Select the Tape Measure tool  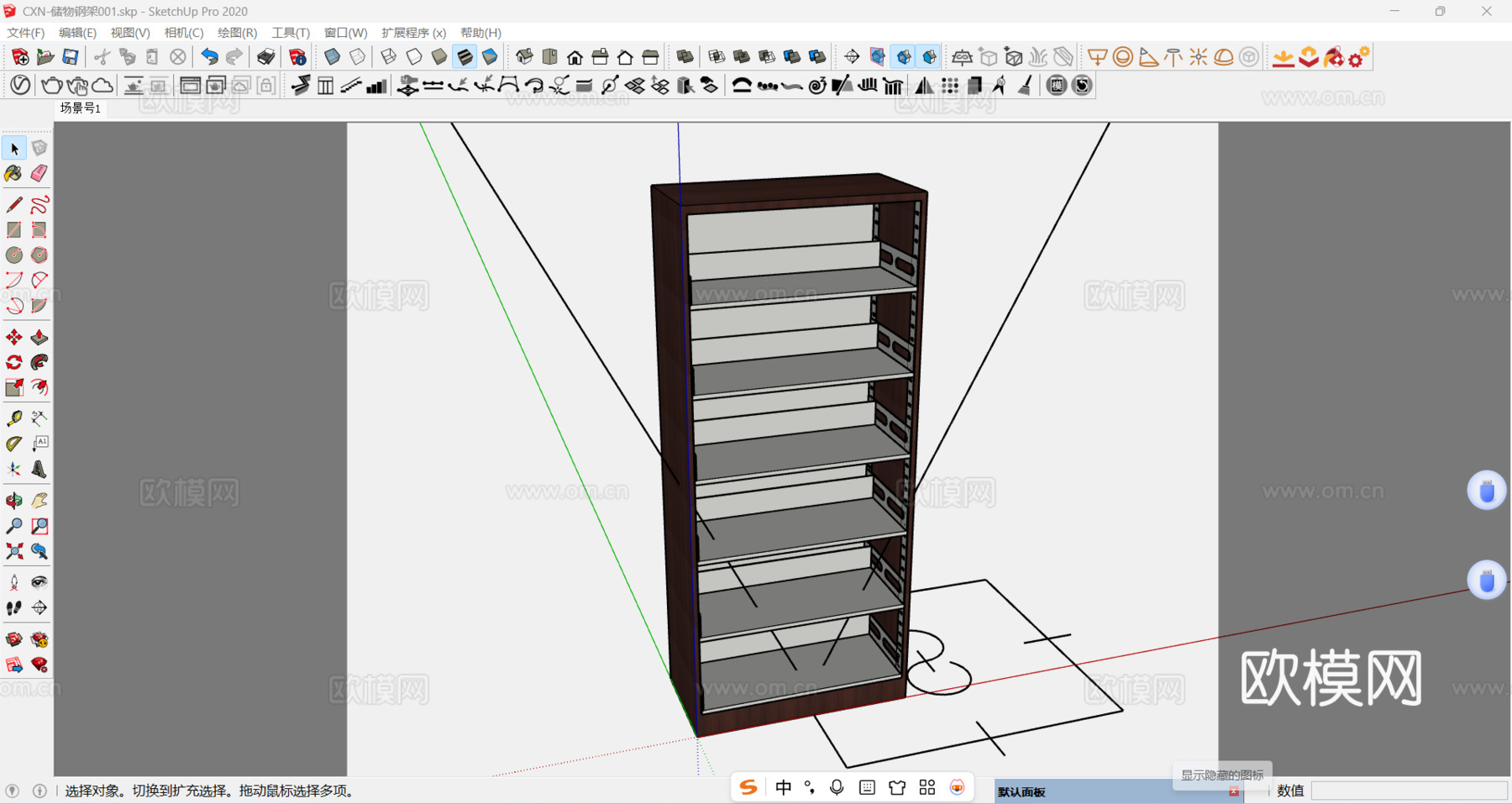(14, 418)
